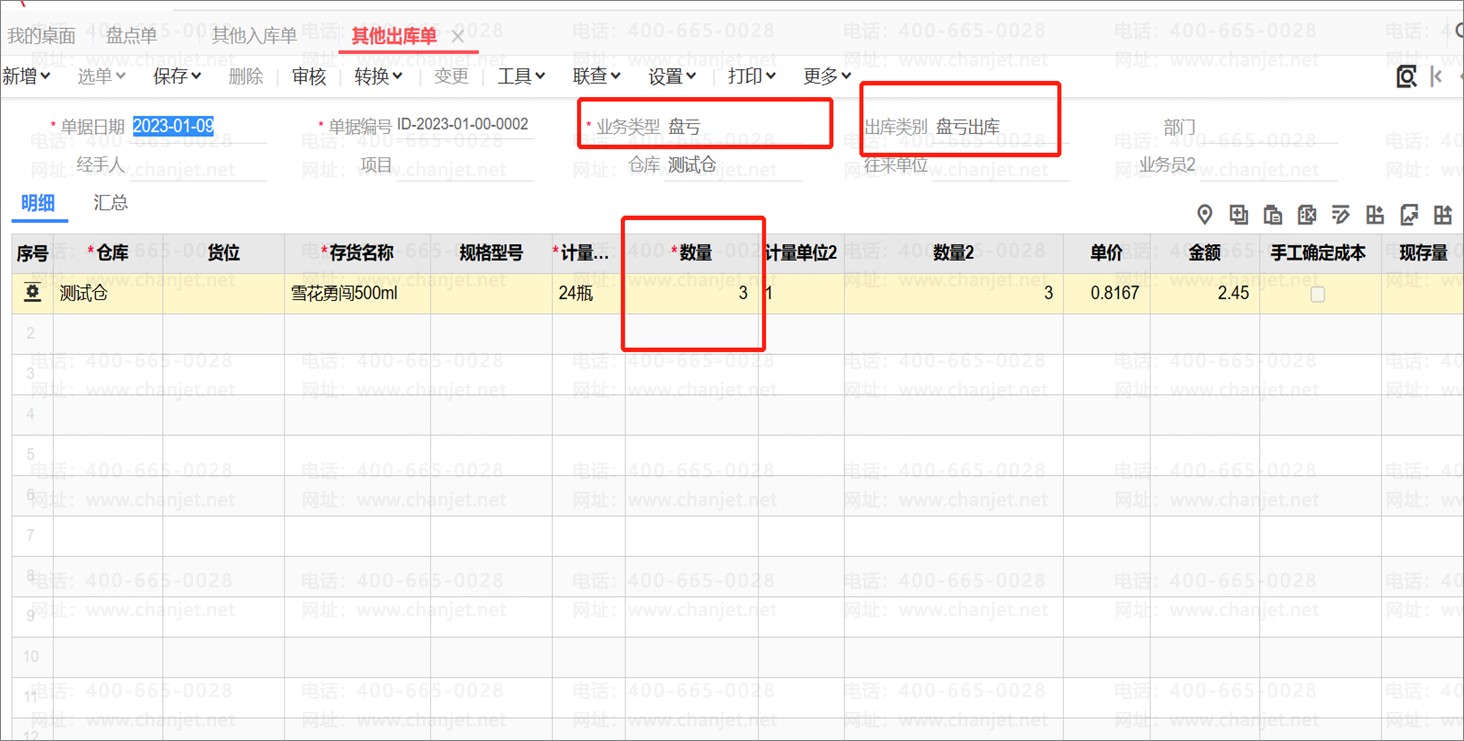This screenshot has height=741, width=1464.
Task: Click the 数量2 cell showing 3 in row 1
Action: tap(953, 294)
